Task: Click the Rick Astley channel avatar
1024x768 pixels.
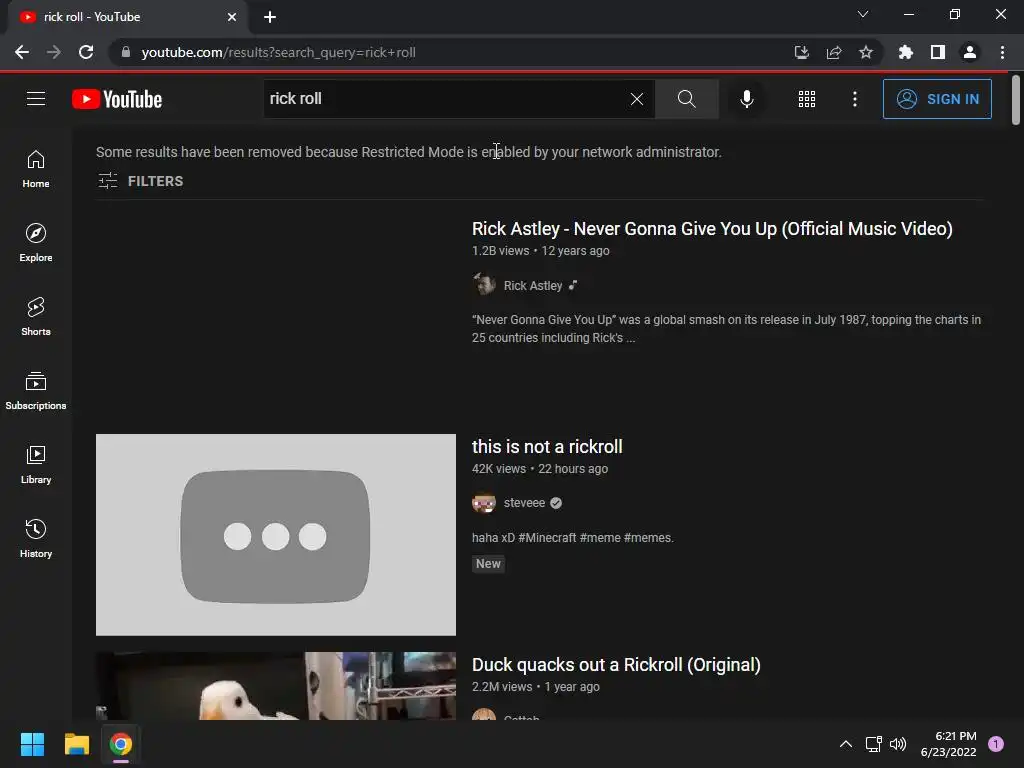Action: [484, 285]
